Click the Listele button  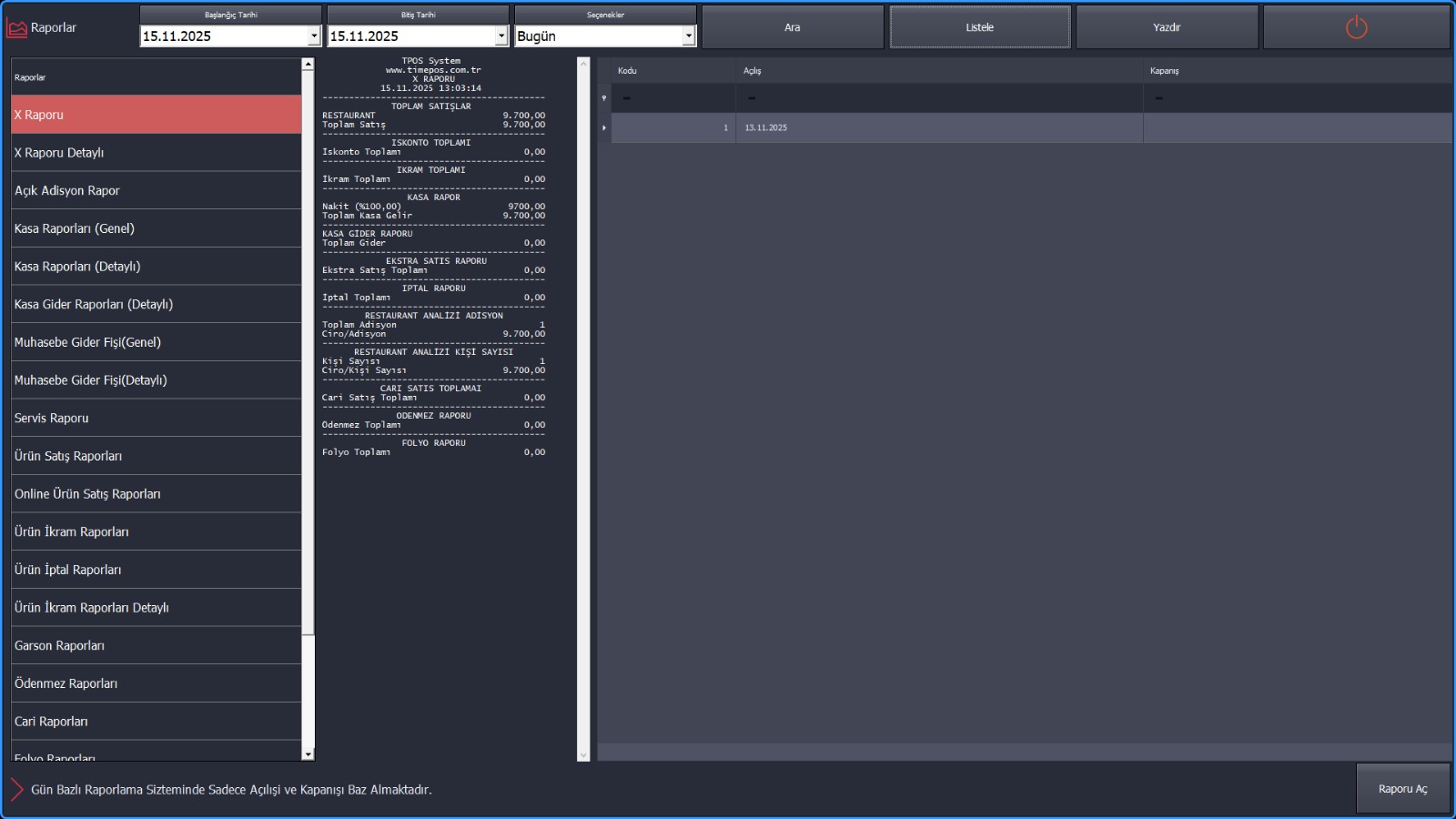tap(979, 27)
